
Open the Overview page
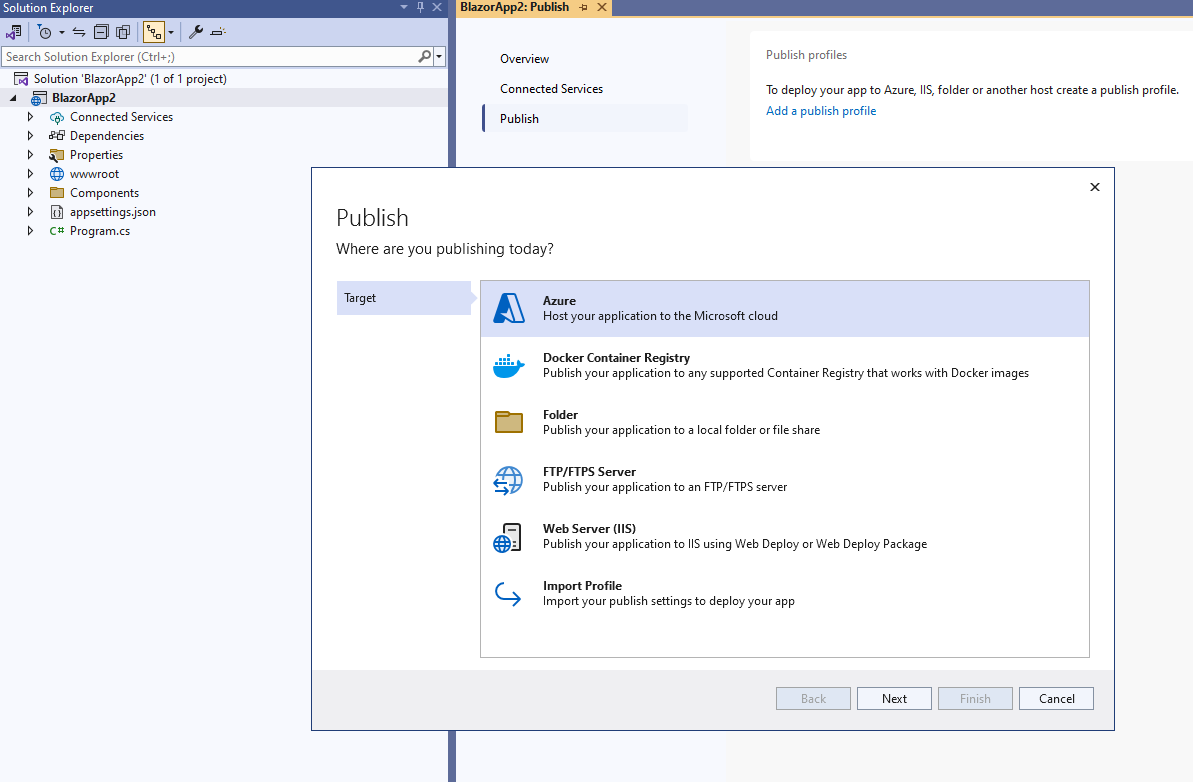(524, 59)
